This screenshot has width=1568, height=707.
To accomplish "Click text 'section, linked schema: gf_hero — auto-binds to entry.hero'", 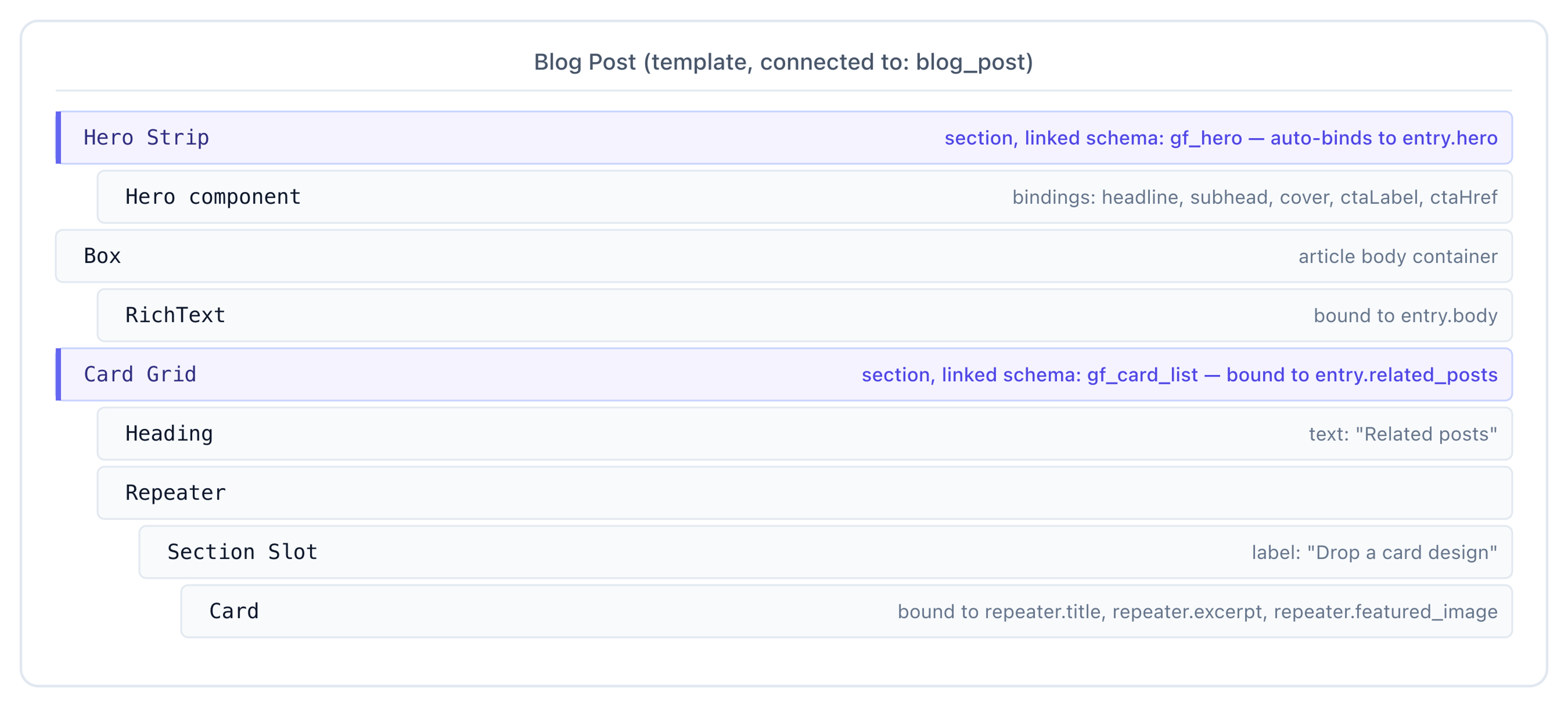I will [1221, 138].
